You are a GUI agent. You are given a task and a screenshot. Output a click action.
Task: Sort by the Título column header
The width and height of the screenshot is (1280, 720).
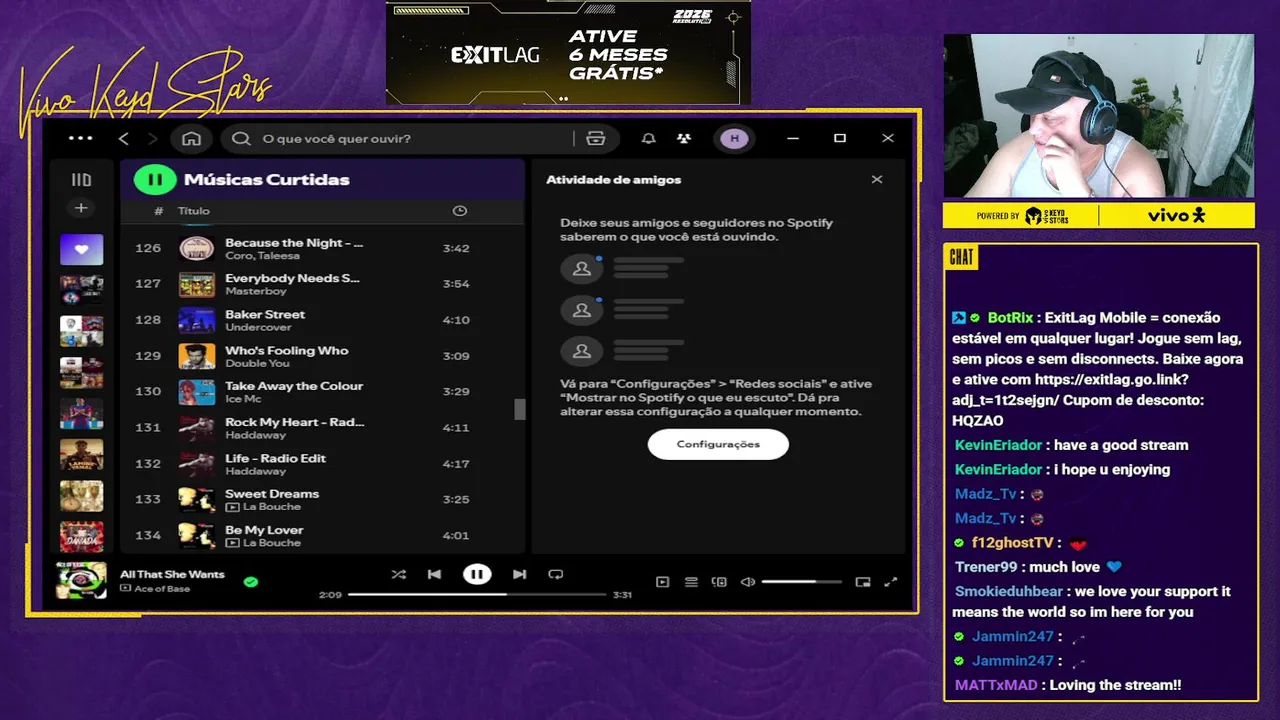(194, 211)
